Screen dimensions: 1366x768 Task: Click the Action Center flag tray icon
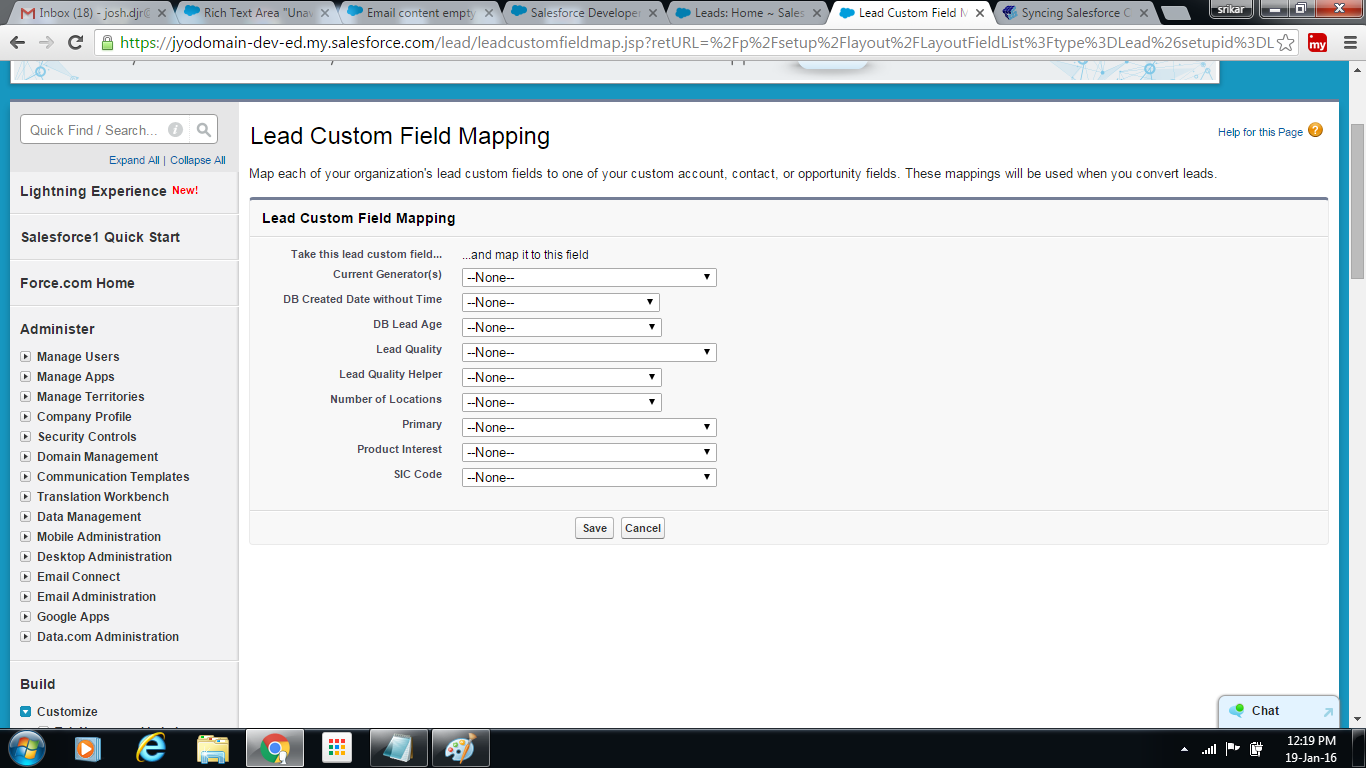click(1232, 749)
